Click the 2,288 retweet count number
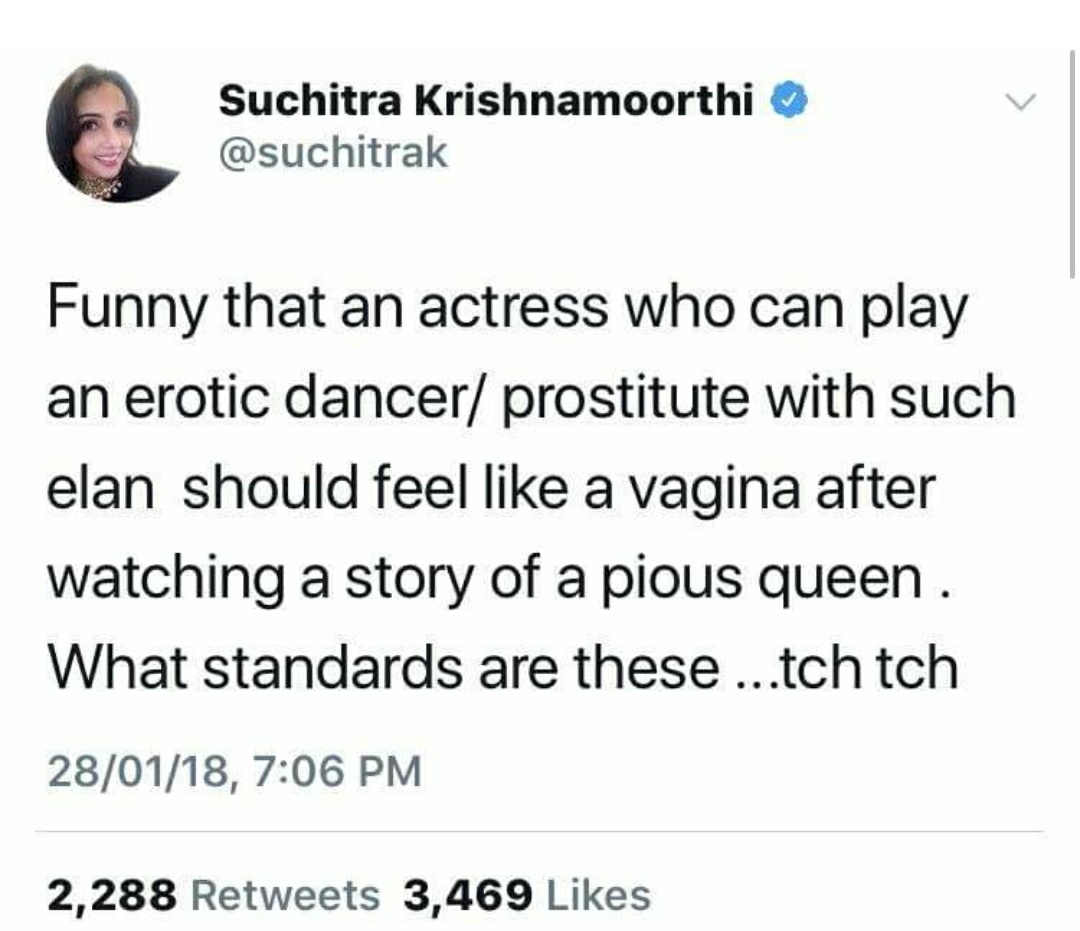Image resolution: width=1080 pixels, height=931 pixels. 112,893
